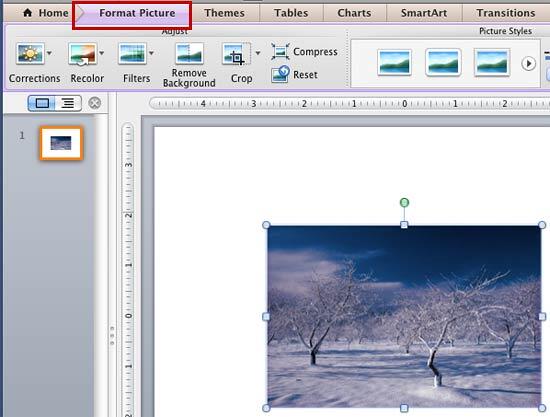Screen dimensions: 550x417
Task: Open the SmartArt tab
Action: tap(424, 13)
